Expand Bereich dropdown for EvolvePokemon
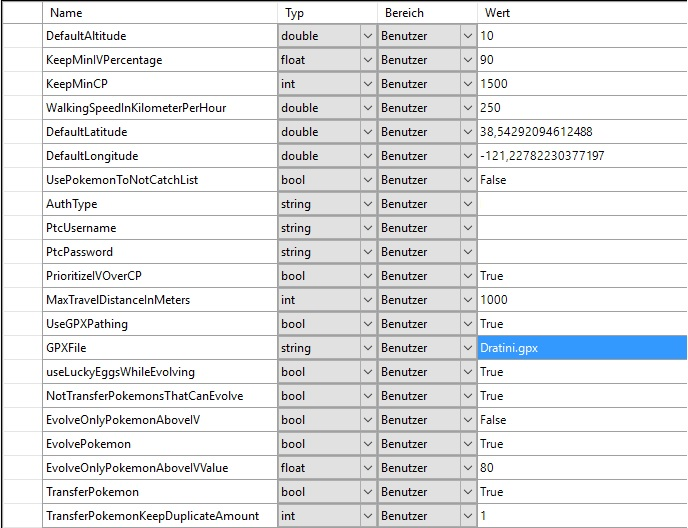Image resolution: width=688 pixels, height=528 pixels. click(x=467, y=444)
